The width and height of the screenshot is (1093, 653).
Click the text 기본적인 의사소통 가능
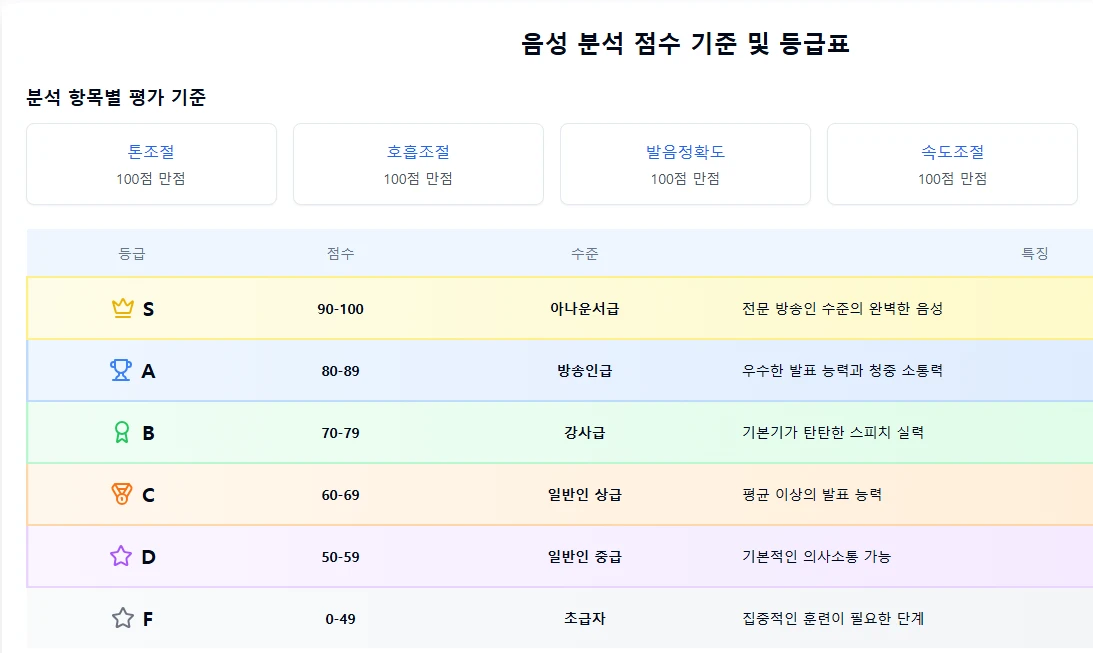816,557
